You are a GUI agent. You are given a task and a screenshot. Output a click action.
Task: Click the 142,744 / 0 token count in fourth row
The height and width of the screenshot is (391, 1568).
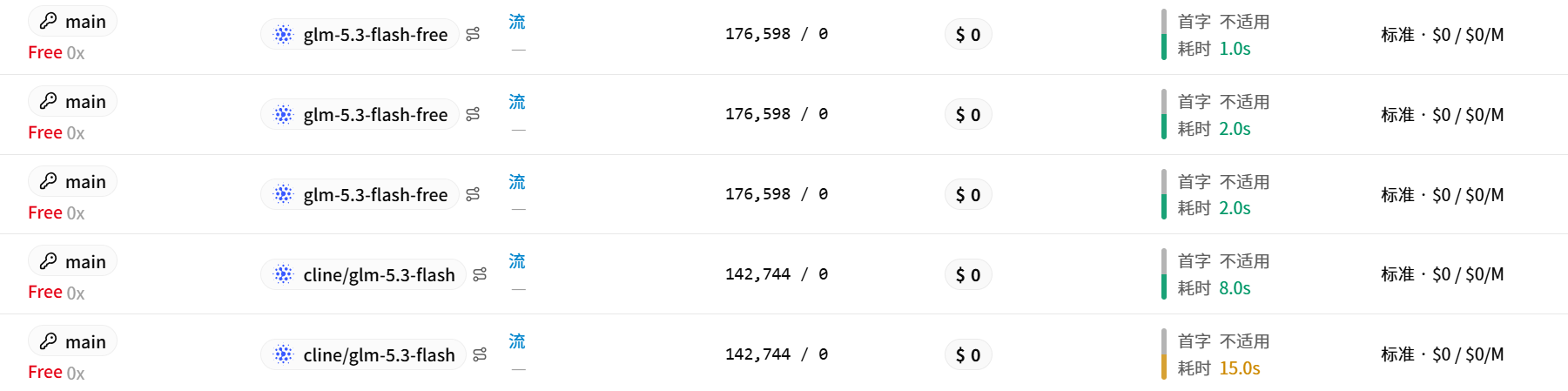click(x=777, y=274)
